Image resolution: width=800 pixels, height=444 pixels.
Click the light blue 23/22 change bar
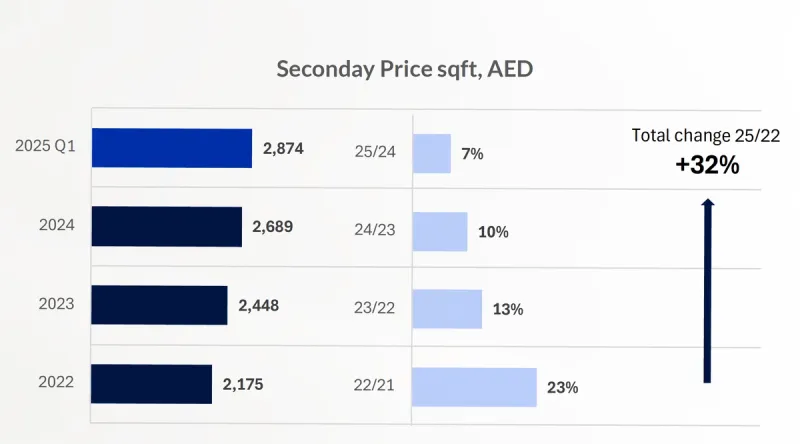click(x=446, y=309)
